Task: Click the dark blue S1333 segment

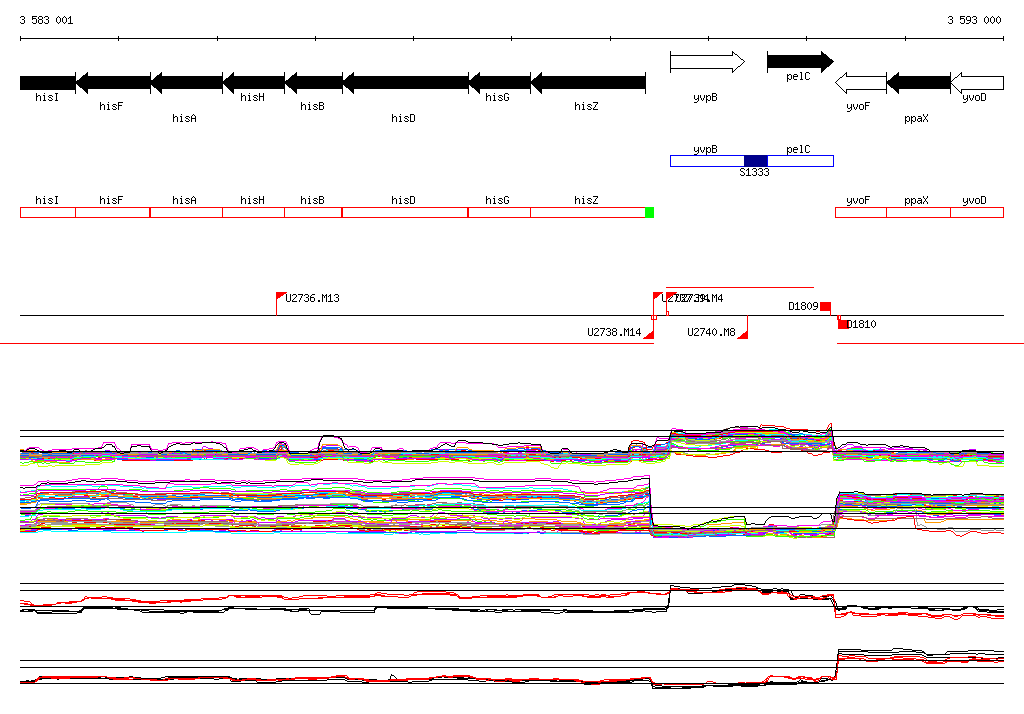Action: (x=756, y=161)
